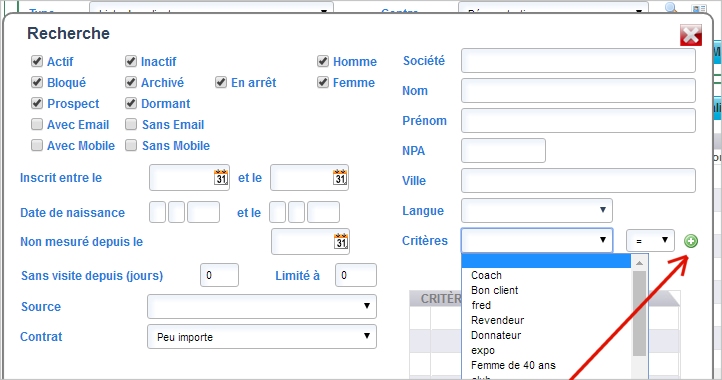Open the Contrat 'Peu importe' dropdown
This screenshot has width=722, height=380.
click(262, 337)
